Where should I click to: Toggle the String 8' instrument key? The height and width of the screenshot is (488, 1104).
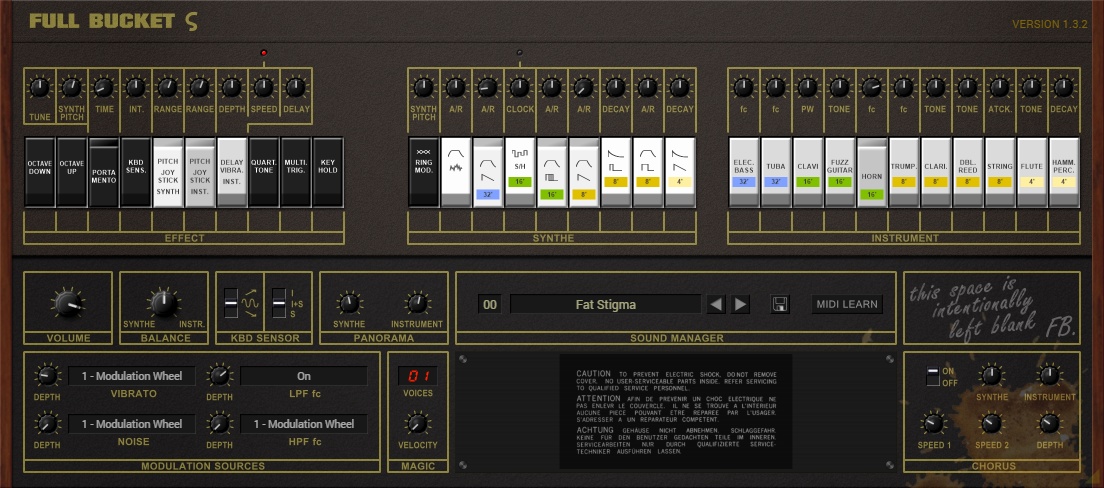click(x=1000, y=172)
